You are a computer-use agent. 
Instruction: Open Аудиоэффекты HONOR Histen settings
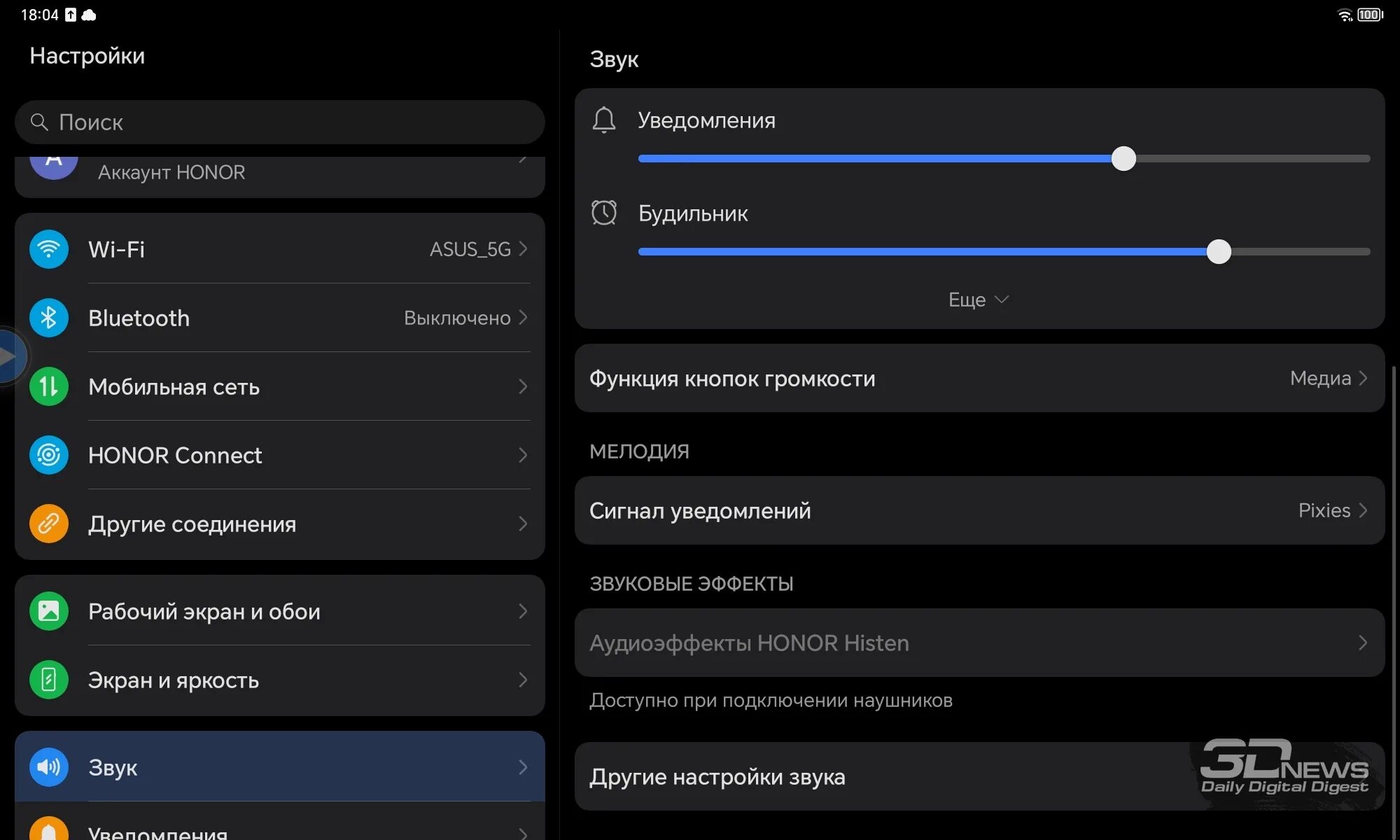tap(979, 643)
